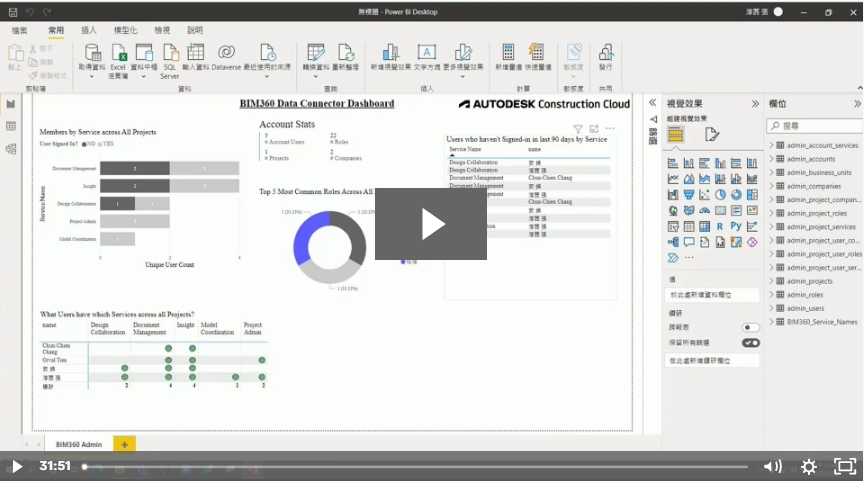Switch to Report view in left sidebar
Image resolution: width=864 pixels, height=481 pixels.
[x=10, y=104]
